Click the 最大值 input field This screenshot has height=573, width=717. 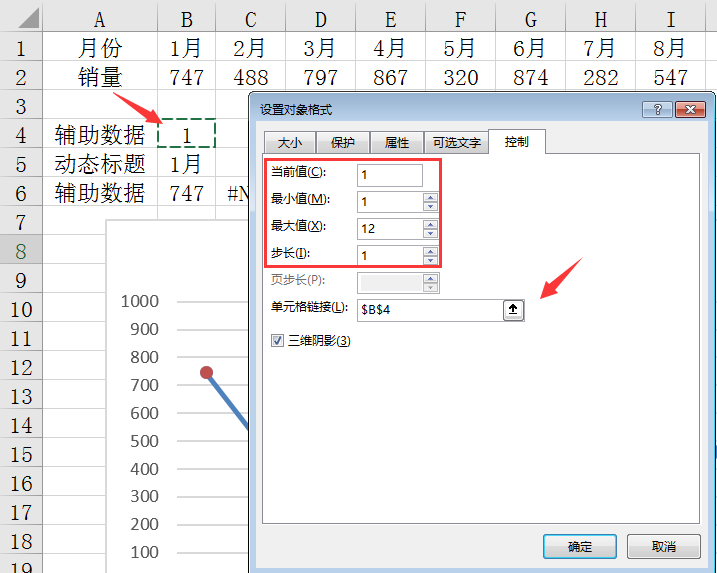[x=390, y=229]
